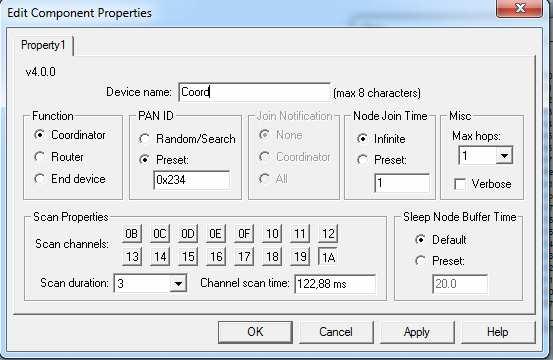The image size is (553, 360).
Task: Switch to the Property1 tab
Action: click(43, 45)
